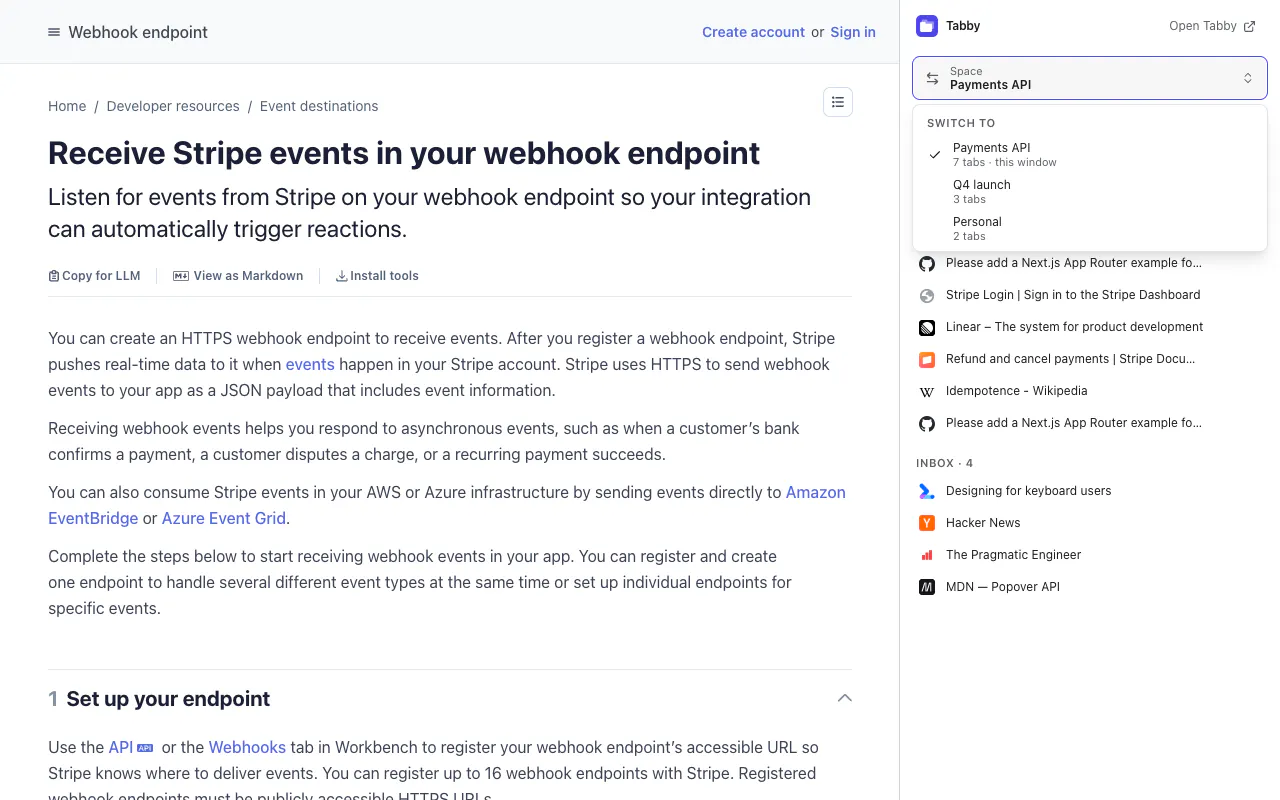Follow the events link in the first paragraph
This screenshot has height=800, width=1280.
pyautogui.click(x=310, y=364)
